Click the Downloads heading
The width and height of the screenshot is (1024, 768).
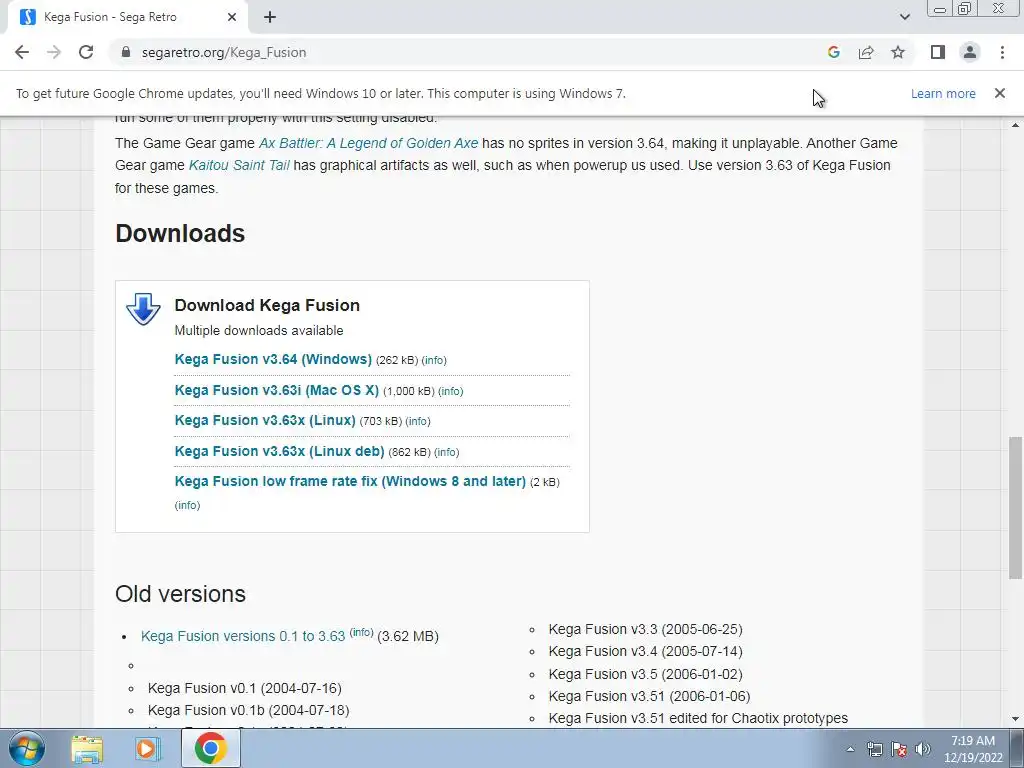coord(180,233)
